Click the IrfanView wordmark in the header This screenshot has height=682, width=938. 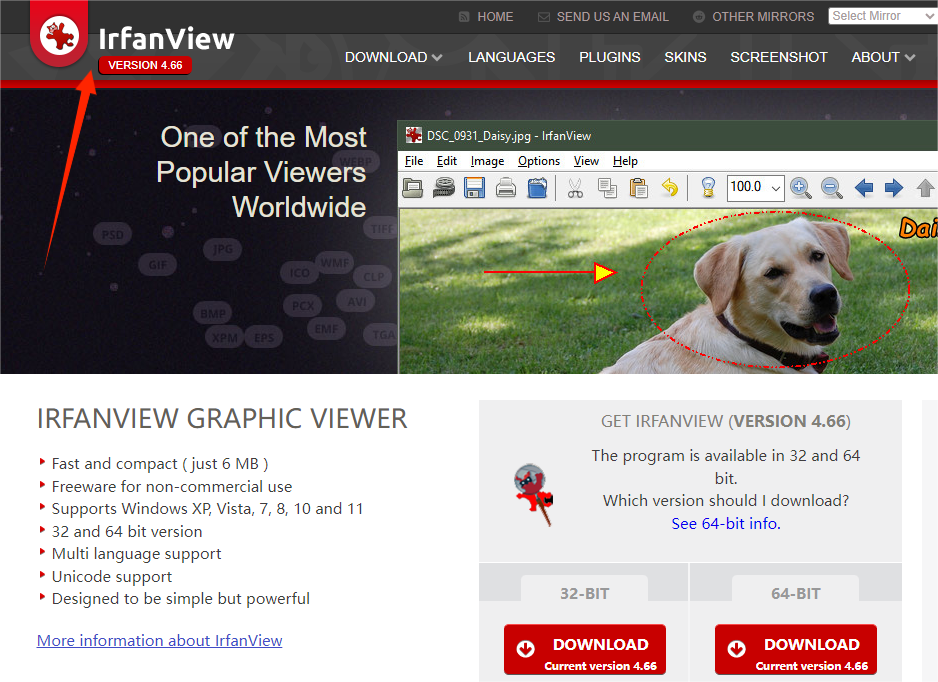166,39
